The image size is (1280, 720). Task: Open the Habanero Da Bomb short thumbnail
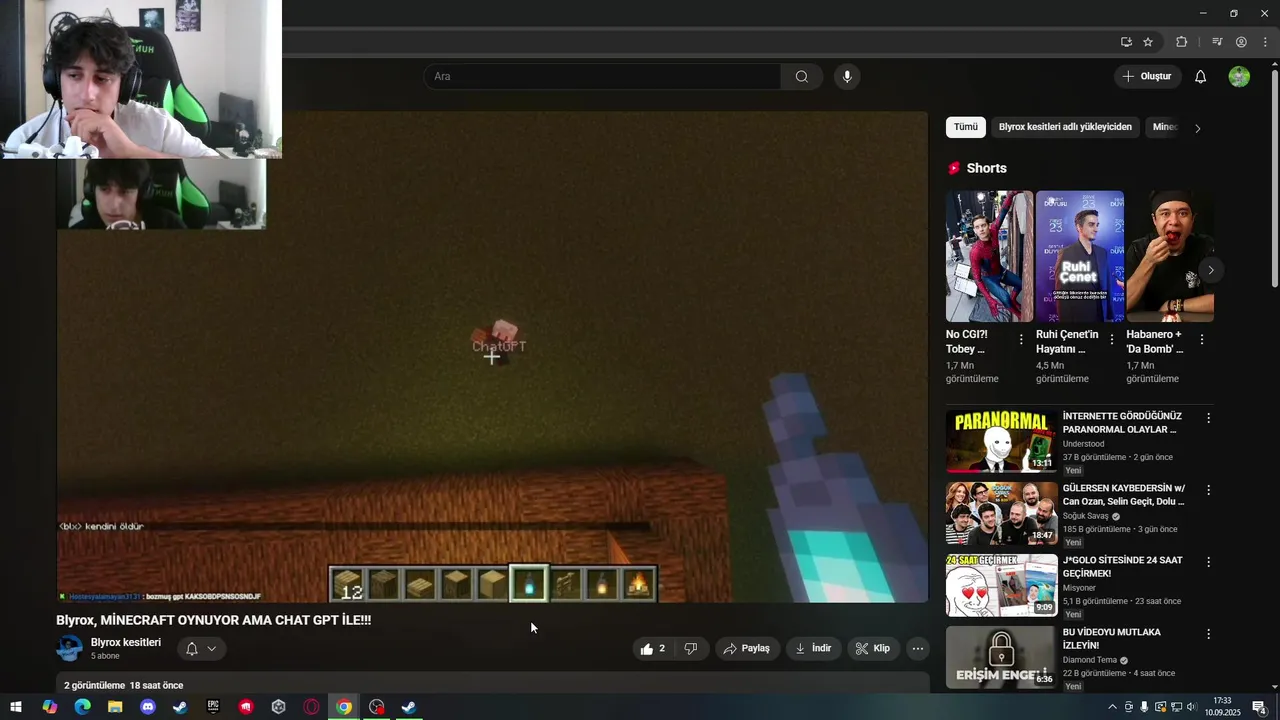tap(1170, 256)
